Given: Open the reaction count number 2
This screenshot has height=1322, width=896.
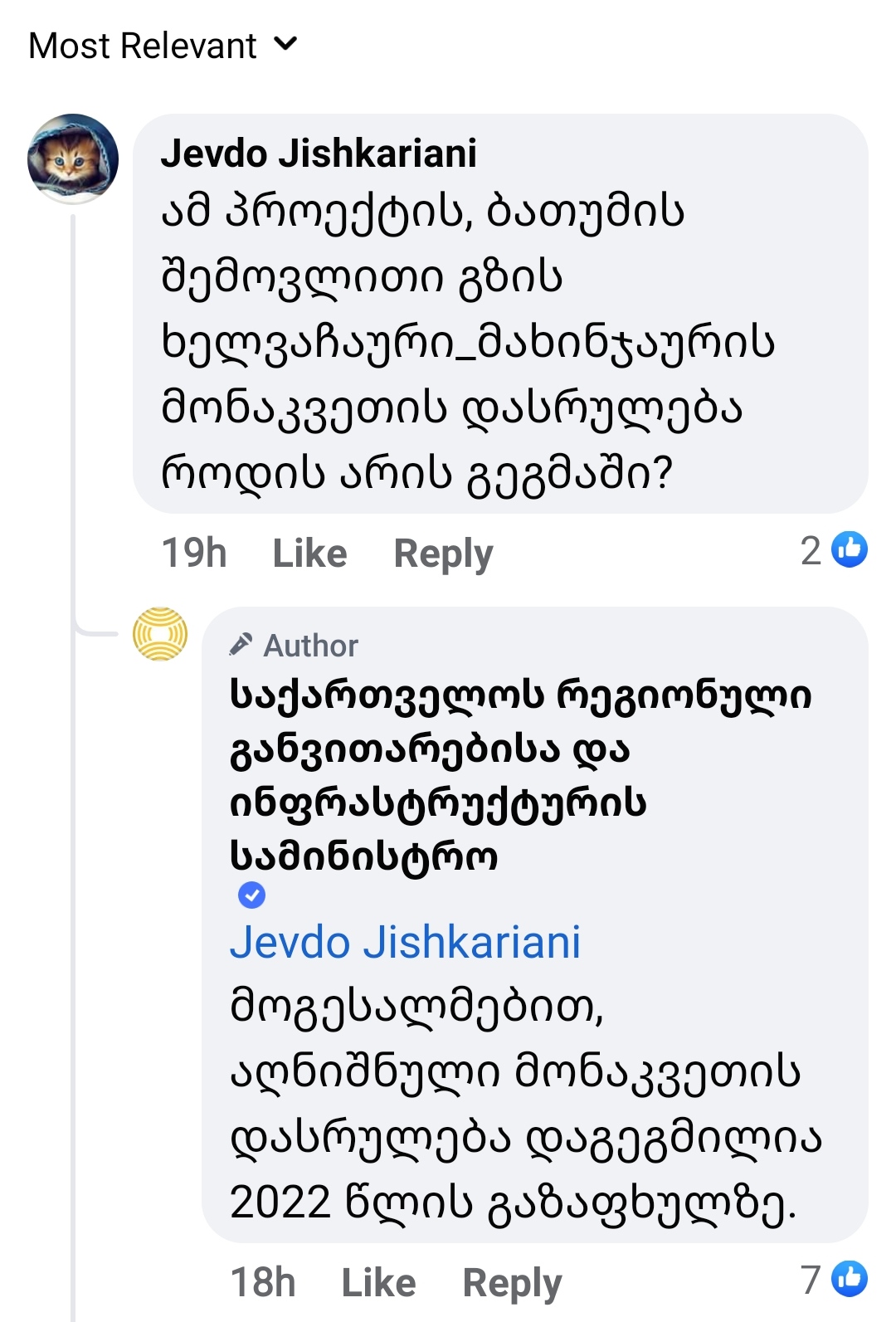Looking at the screenshot, I should 811,550.
